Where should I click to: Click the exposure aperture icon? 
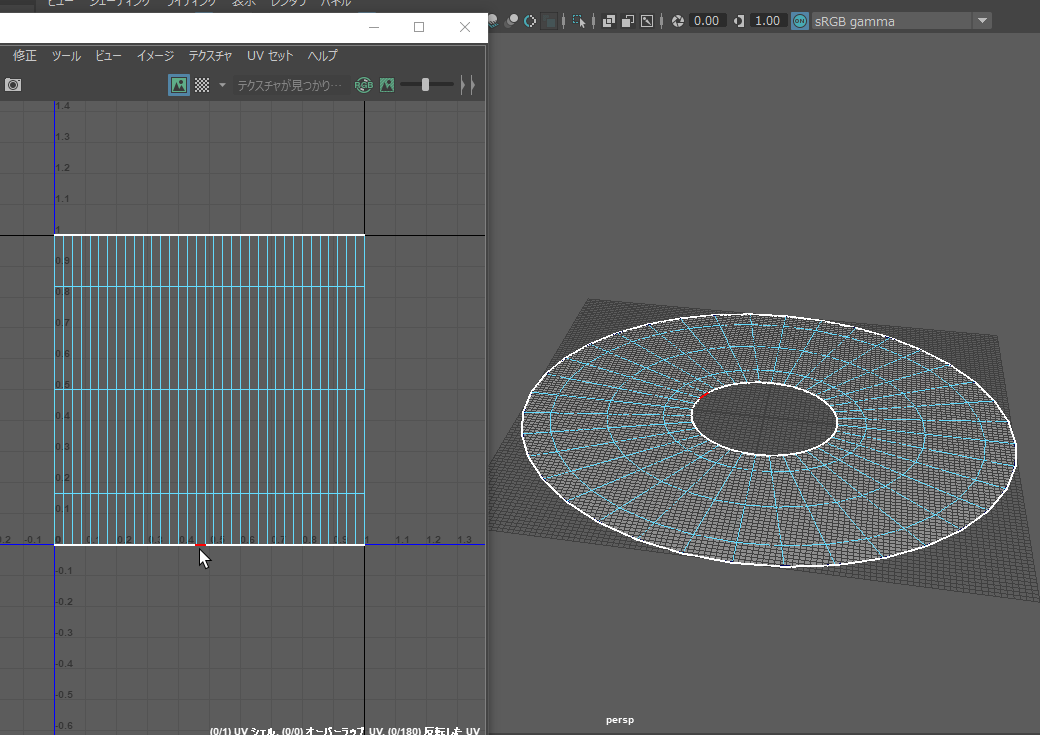(x=678, y=21)
